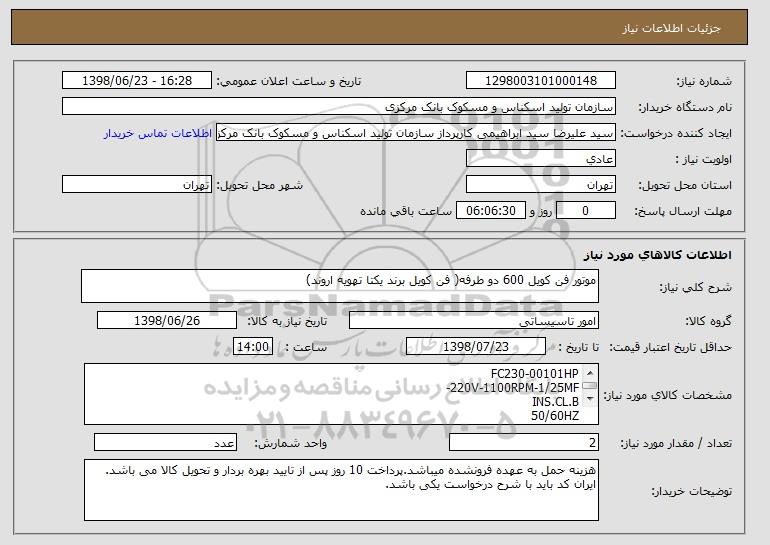Click the جزئیات اطلاعات نیاز header title
770x545 pixels.
click(x=671, y=28)
